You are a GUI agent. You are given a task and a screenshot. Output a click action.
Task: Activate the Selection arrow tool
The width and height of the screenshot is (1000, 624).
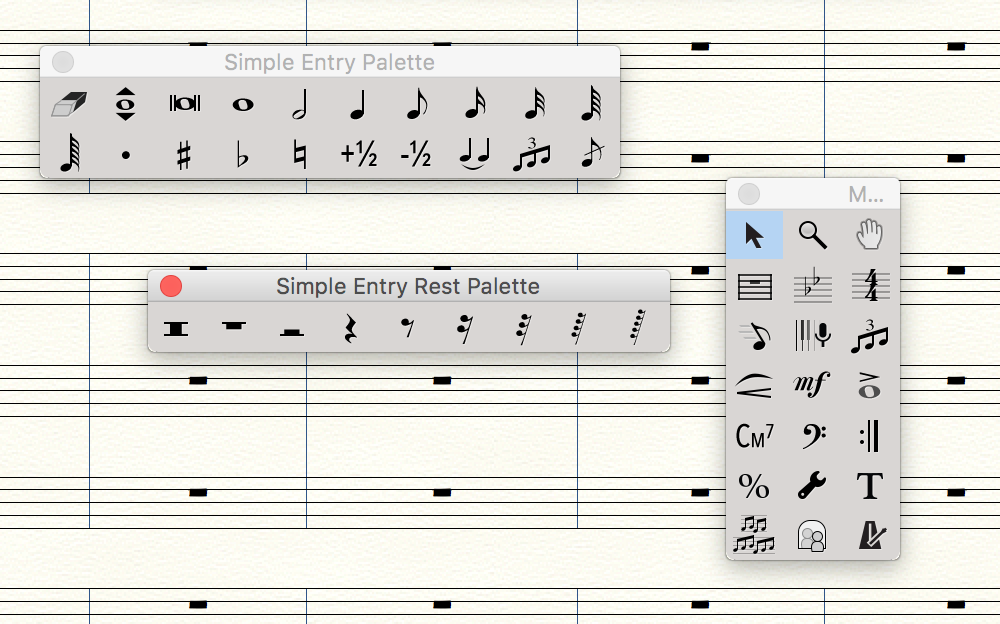(754, 235)
